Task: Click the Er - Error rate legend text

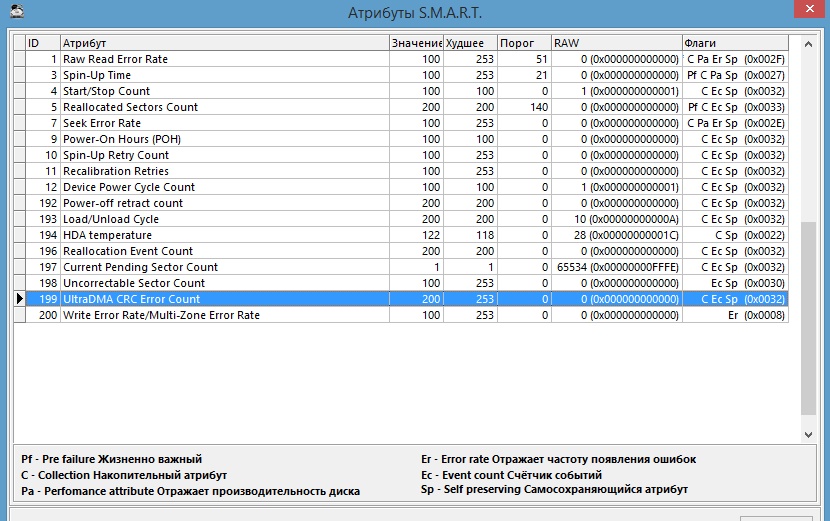Action: [558, 459]
